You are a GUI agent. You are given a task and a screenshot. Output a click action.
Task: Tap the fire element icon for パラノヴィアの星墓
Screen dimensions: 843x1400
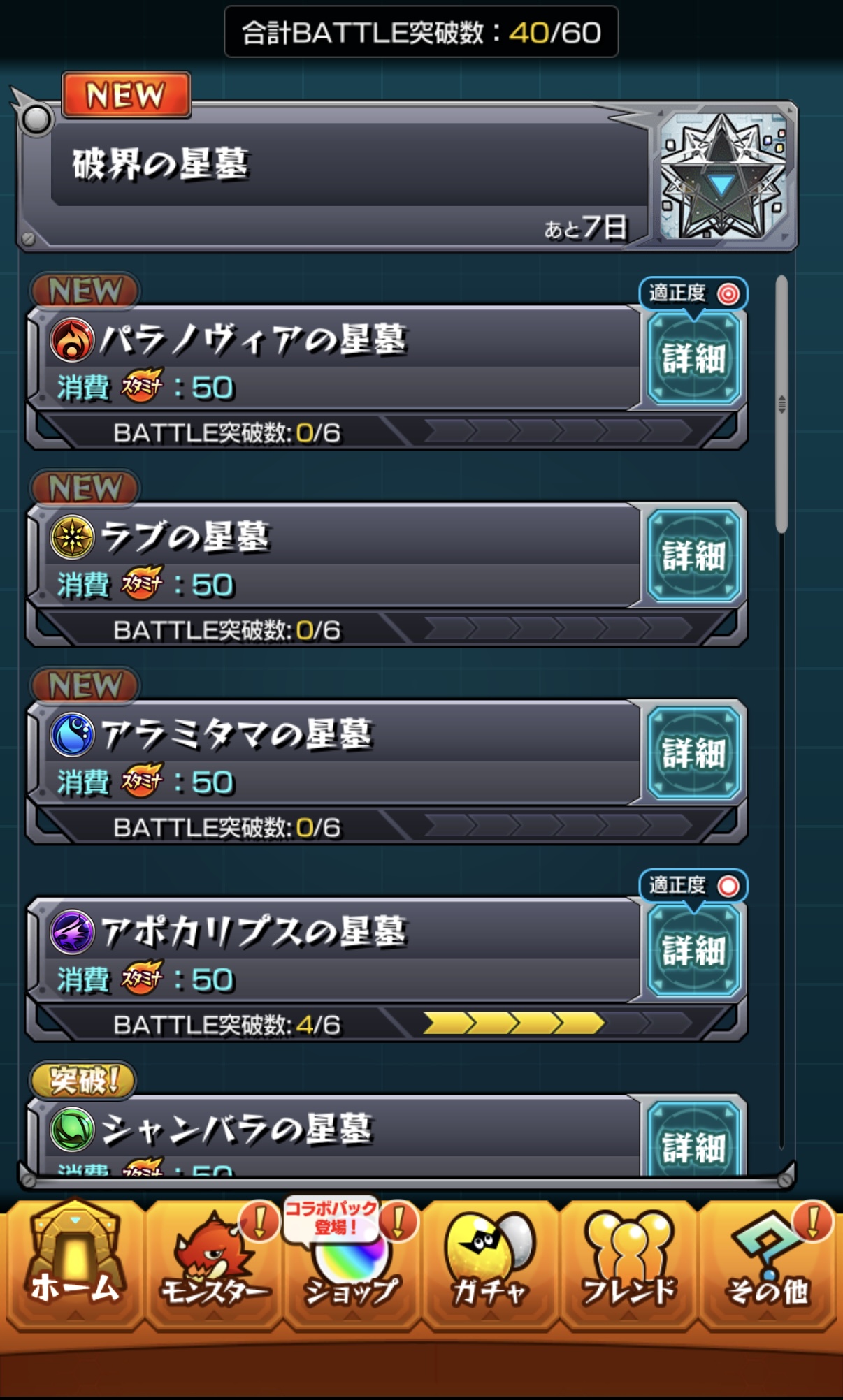click(x=72, y=340)
